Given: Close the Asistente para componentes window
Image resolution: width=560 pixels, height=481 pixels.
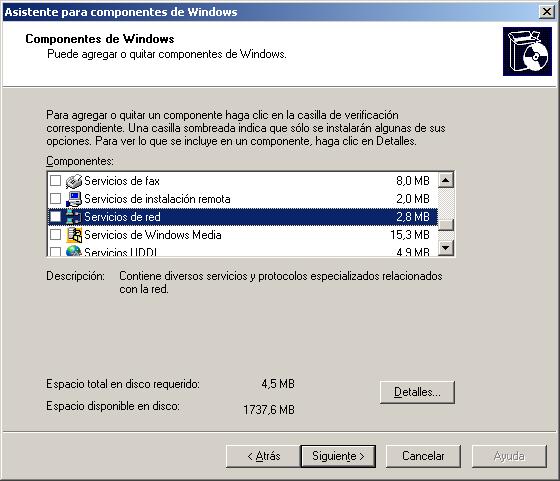Looking at the screenshot, I should [x=546, y=12].
